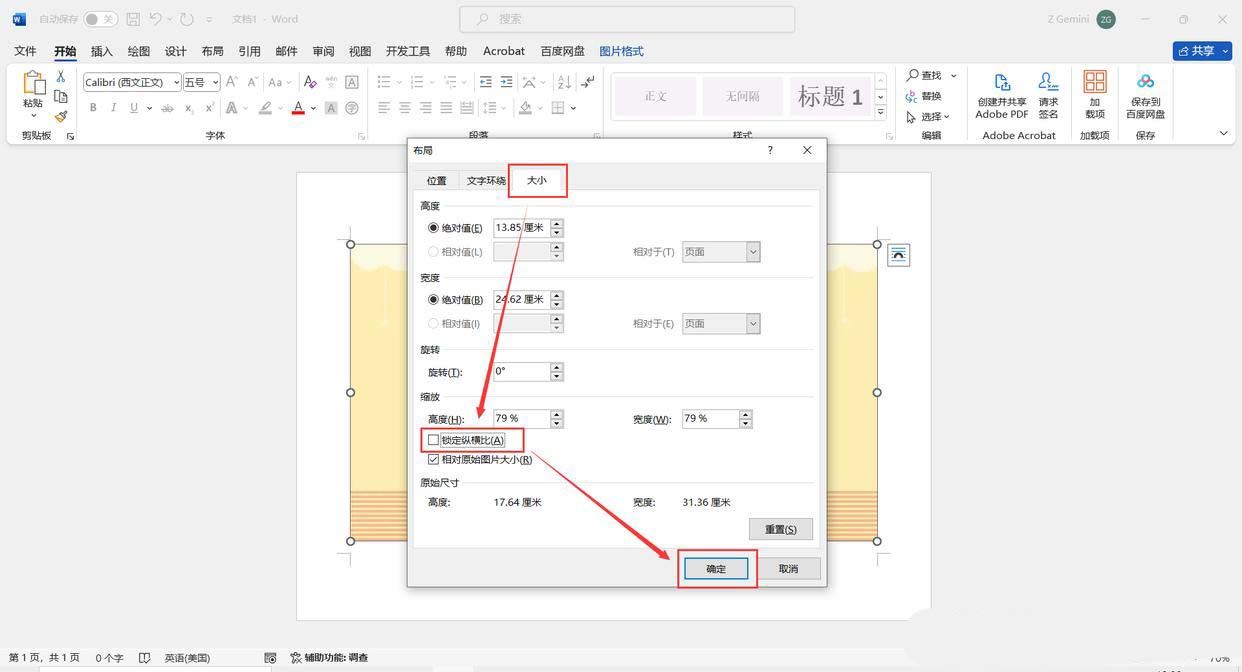Expand the font name dropdown list

coord(175,82)
